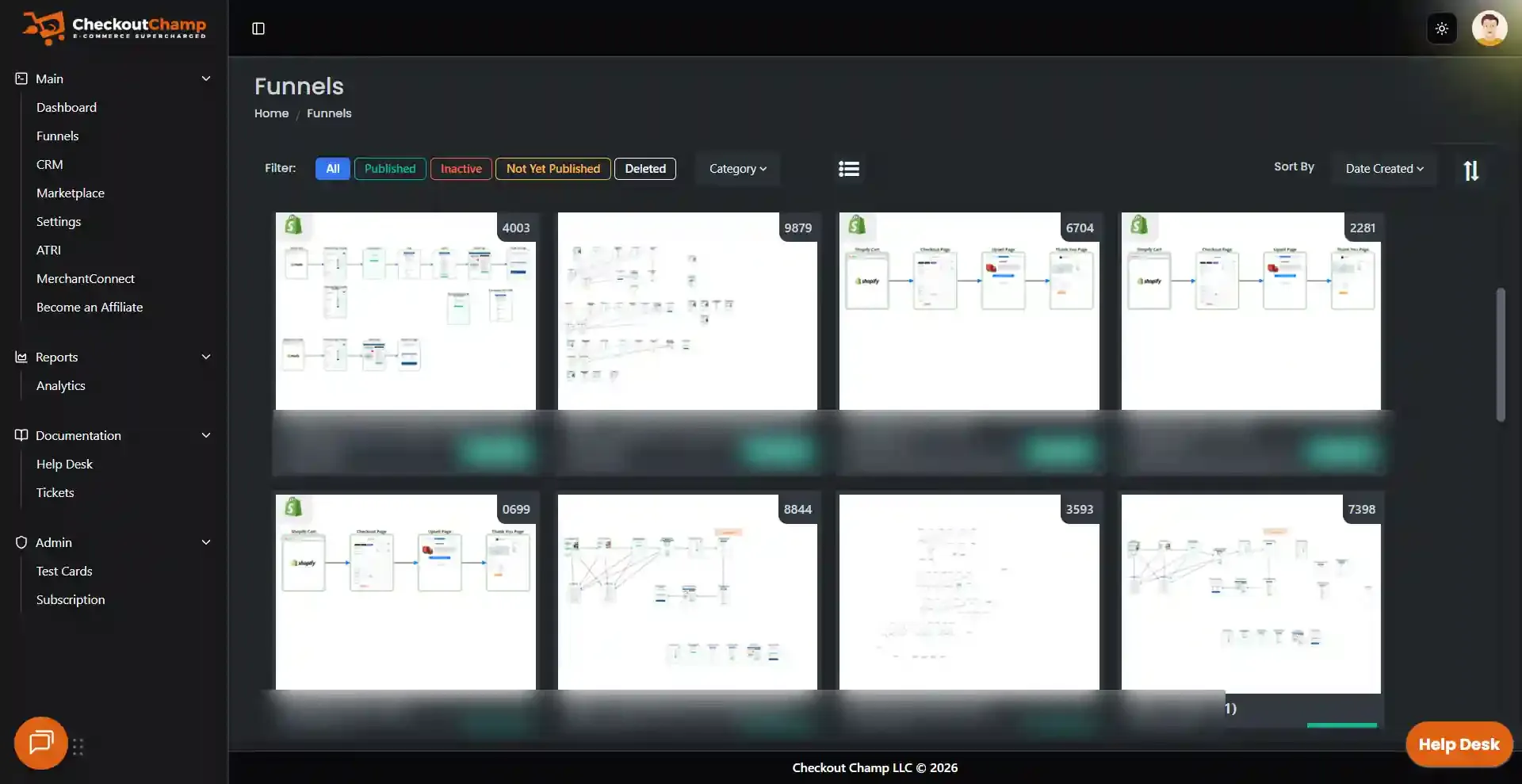Filter funnels by Published
This screenshot has height=784, width=1522.
point(390,169)
